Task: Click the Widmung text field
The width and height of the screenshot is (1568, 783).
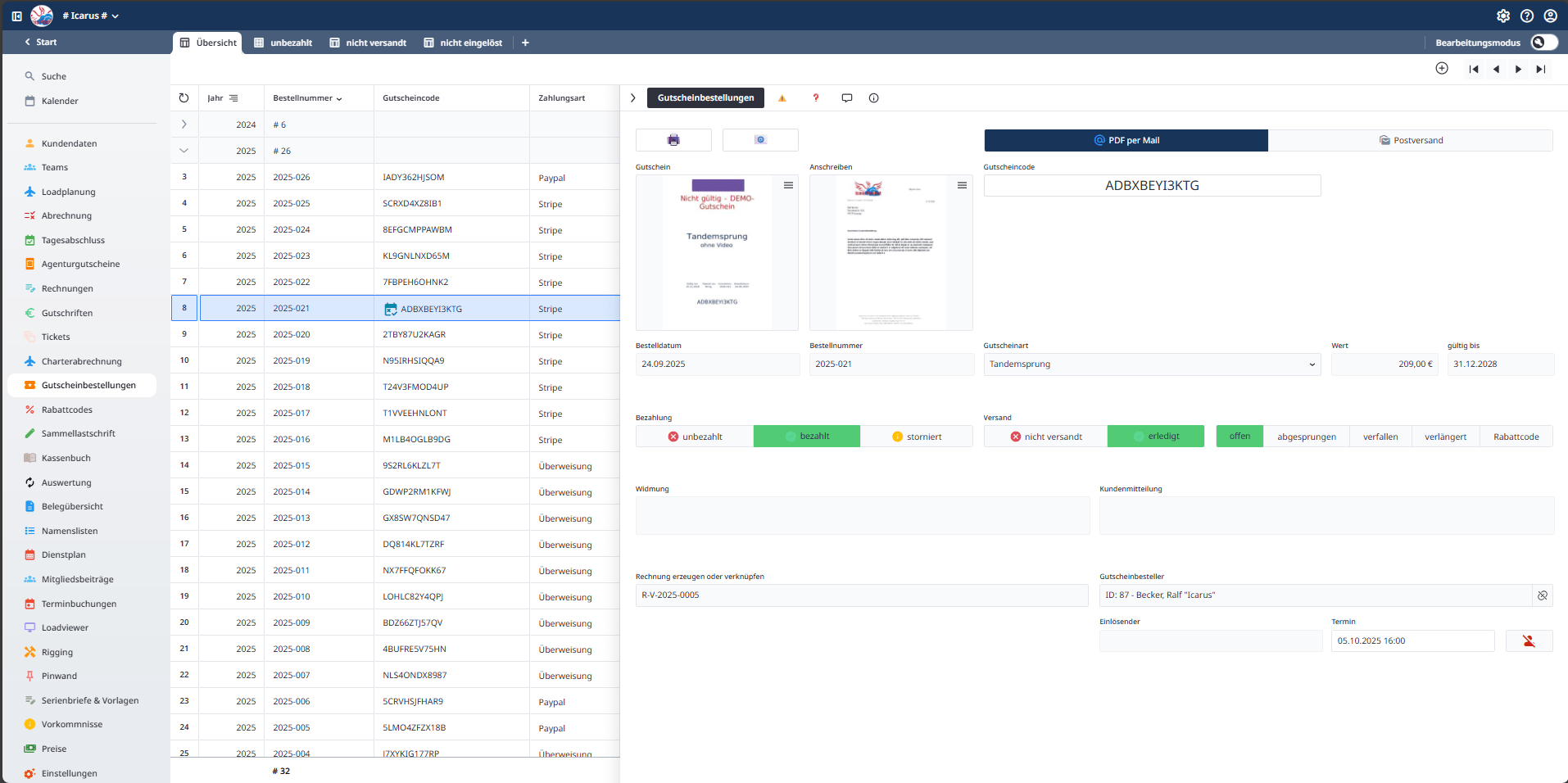Action: (x=862, y=516)
